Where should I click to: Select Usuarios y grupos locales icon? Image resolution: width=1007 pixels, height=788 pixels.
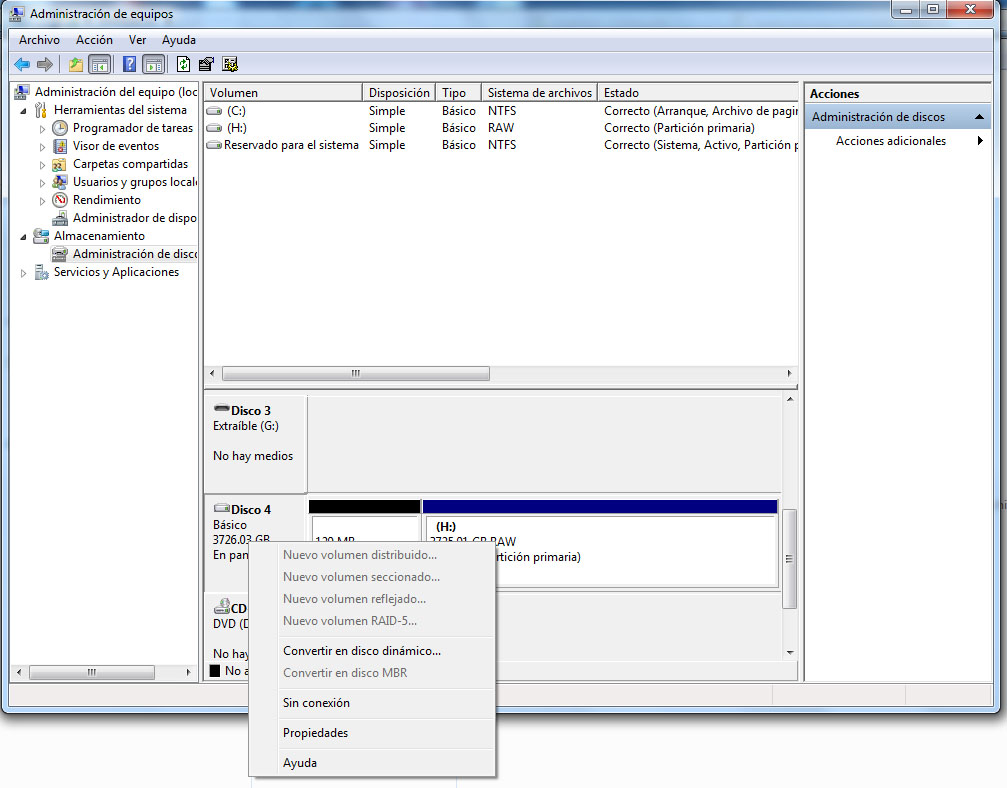(60, 182)
